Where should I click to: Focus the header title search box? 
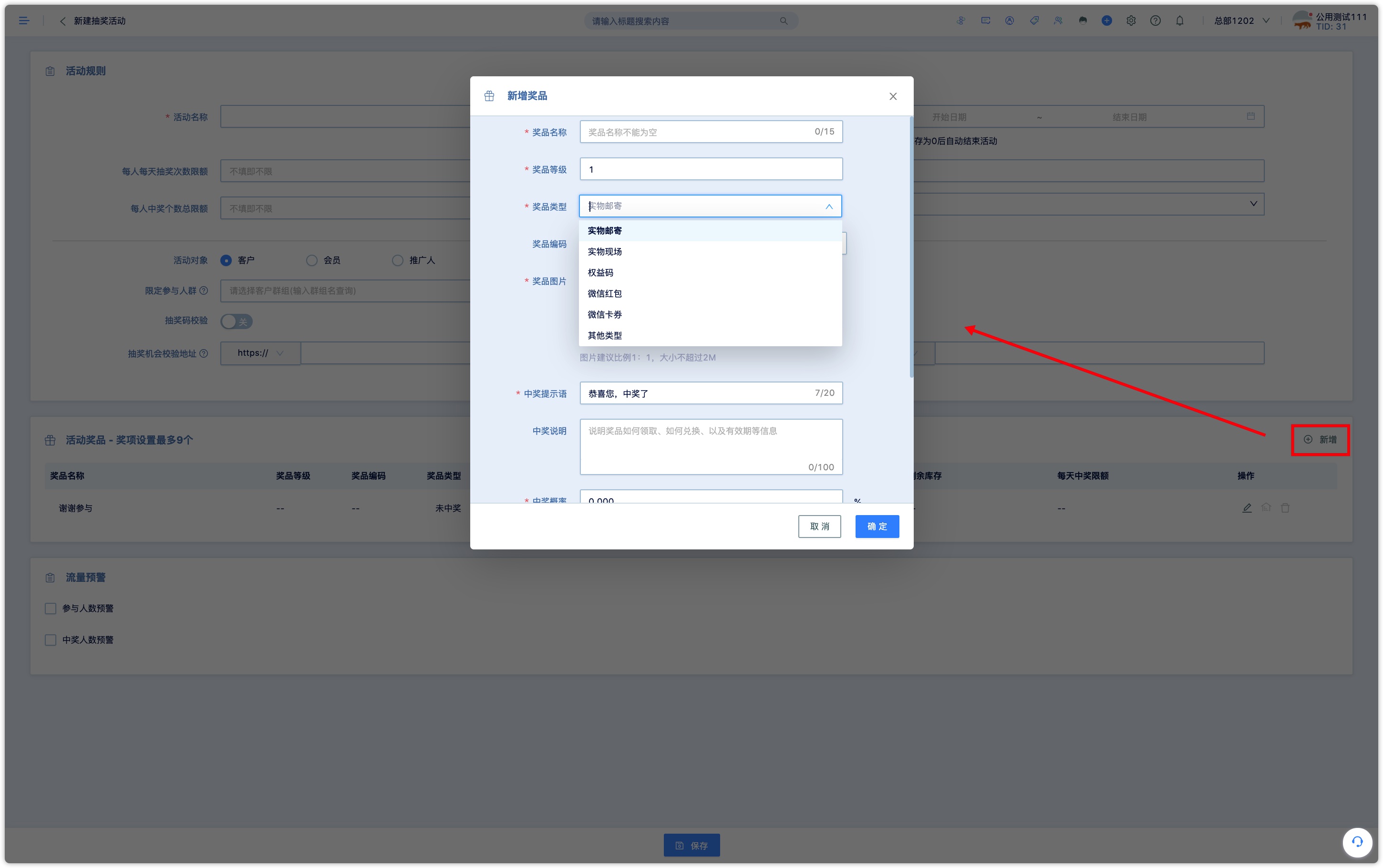(691, 21)
